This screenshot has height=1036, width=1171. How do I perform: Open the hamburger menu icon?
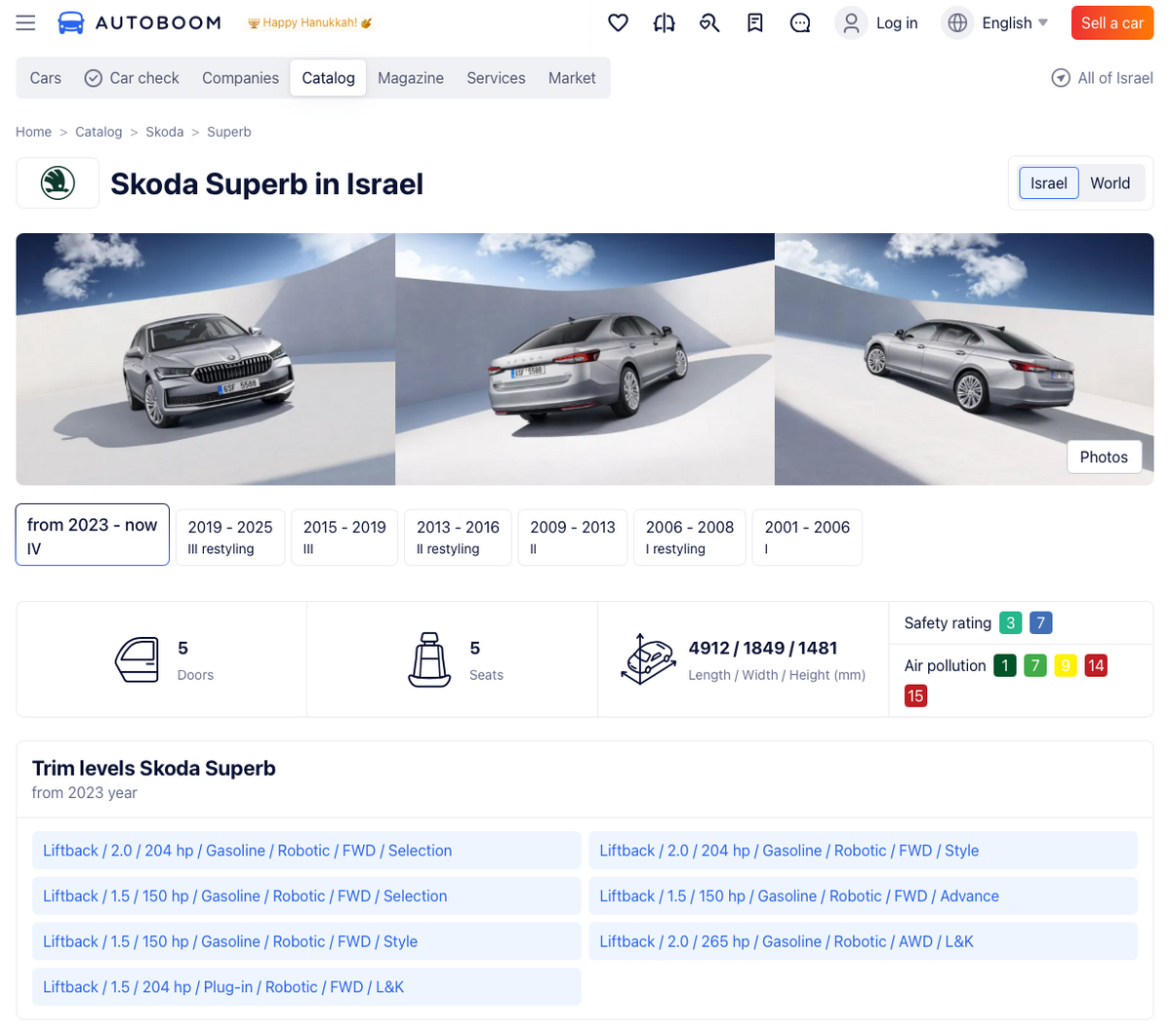click(x=25, y=22)
